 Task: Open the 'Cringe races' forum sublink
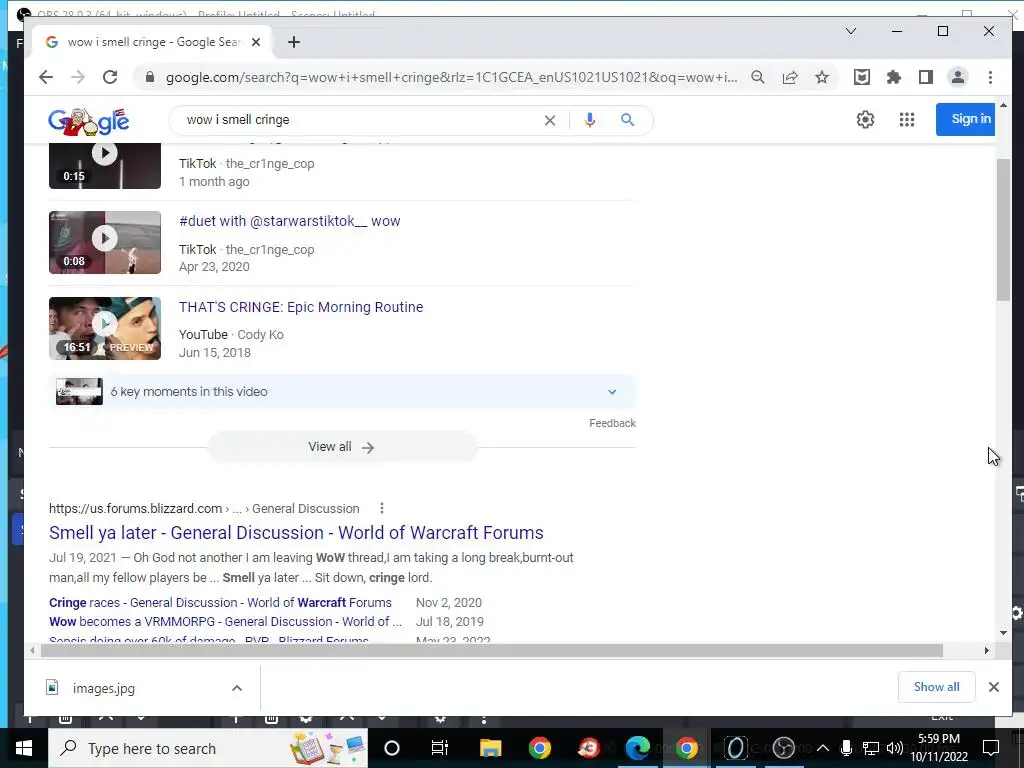pyautogui.click(x=220, y=602)
